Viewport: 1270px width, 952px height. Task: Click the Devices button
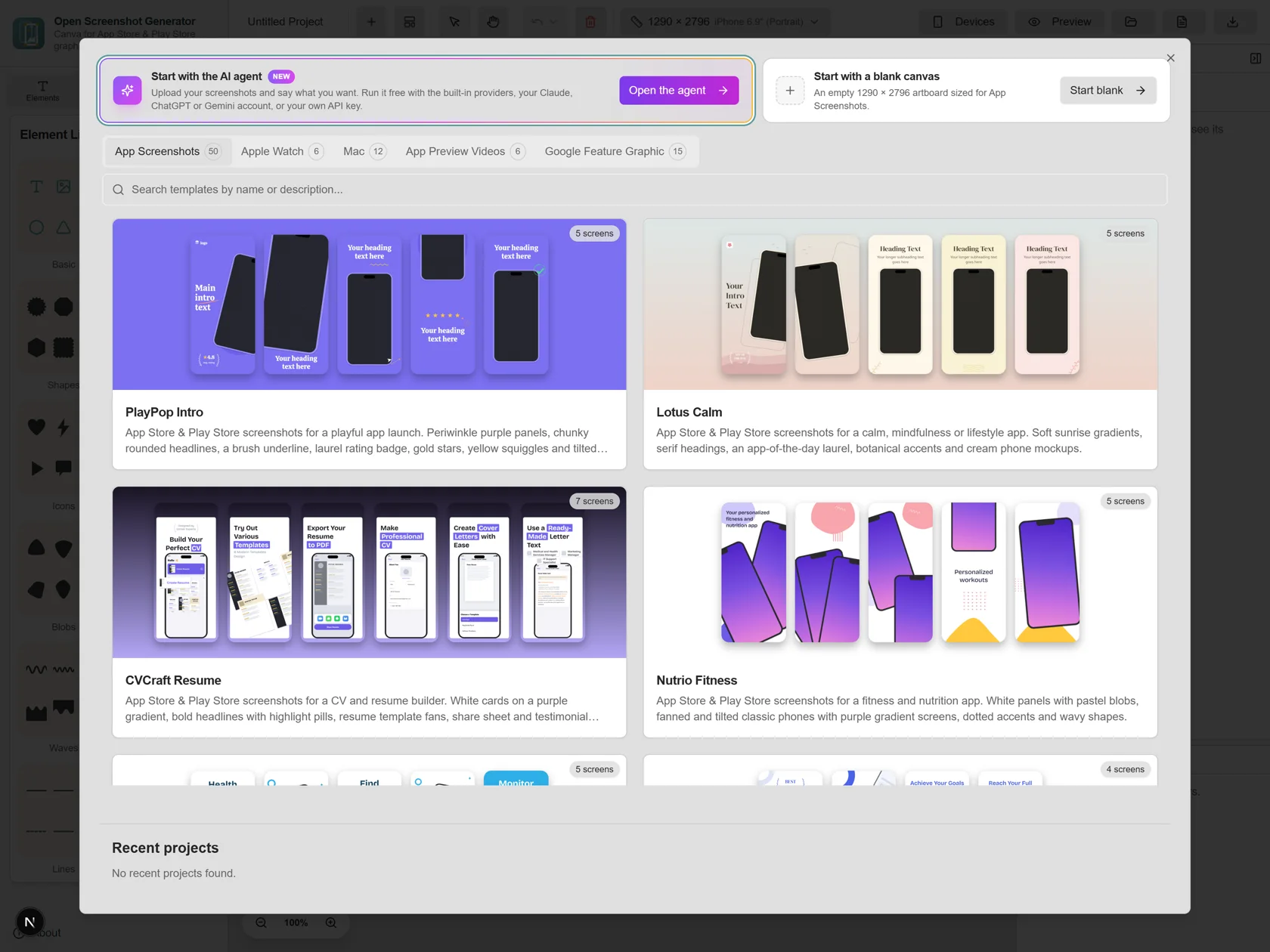964,22
